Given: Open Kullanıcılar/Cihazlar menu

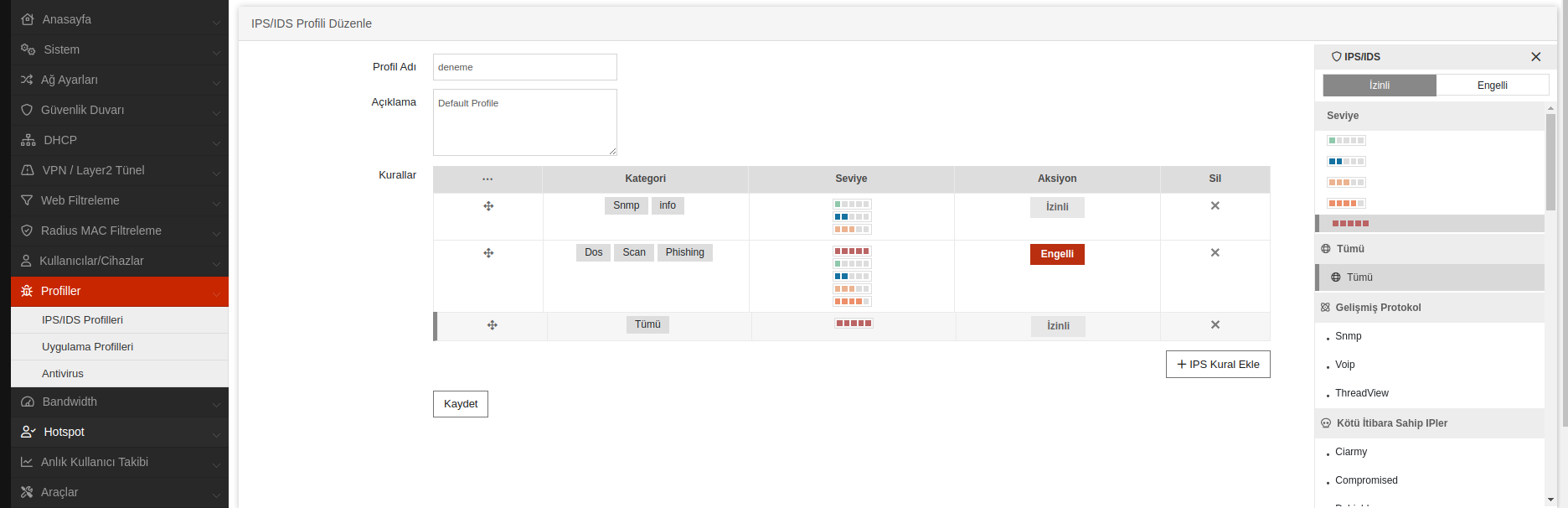Looking at the screenshot, I should 120,261.
